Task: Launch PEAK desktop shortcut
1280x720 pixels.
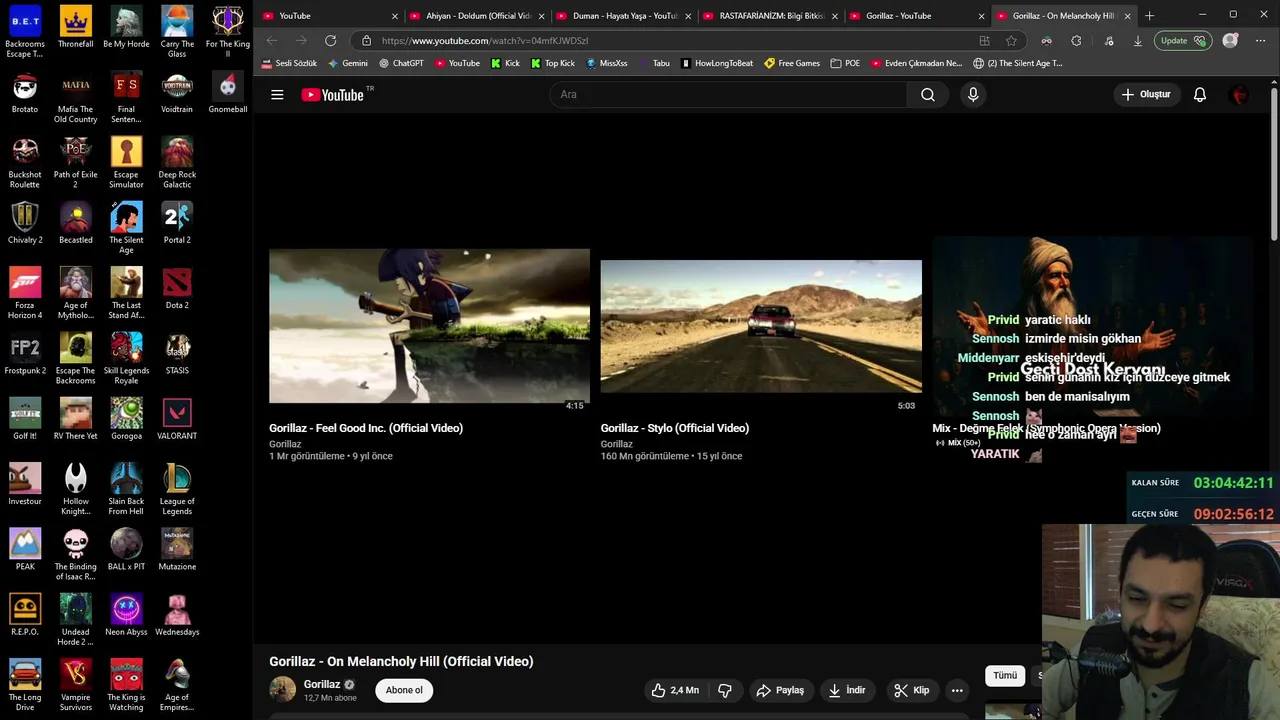Action: (x=25, y=549)
